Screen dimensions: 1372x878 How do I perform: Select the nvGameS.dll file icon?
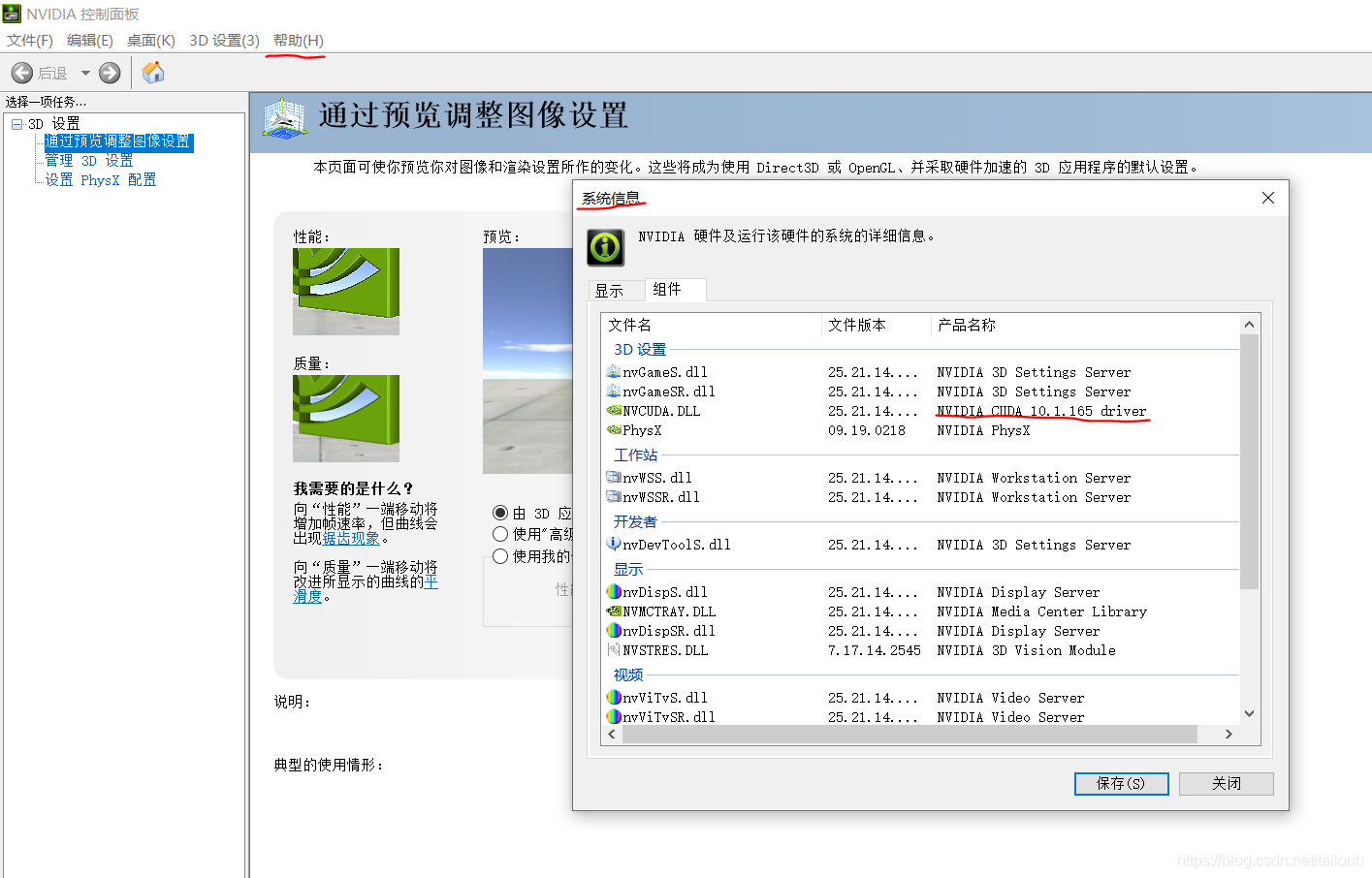tap(613, 371)
